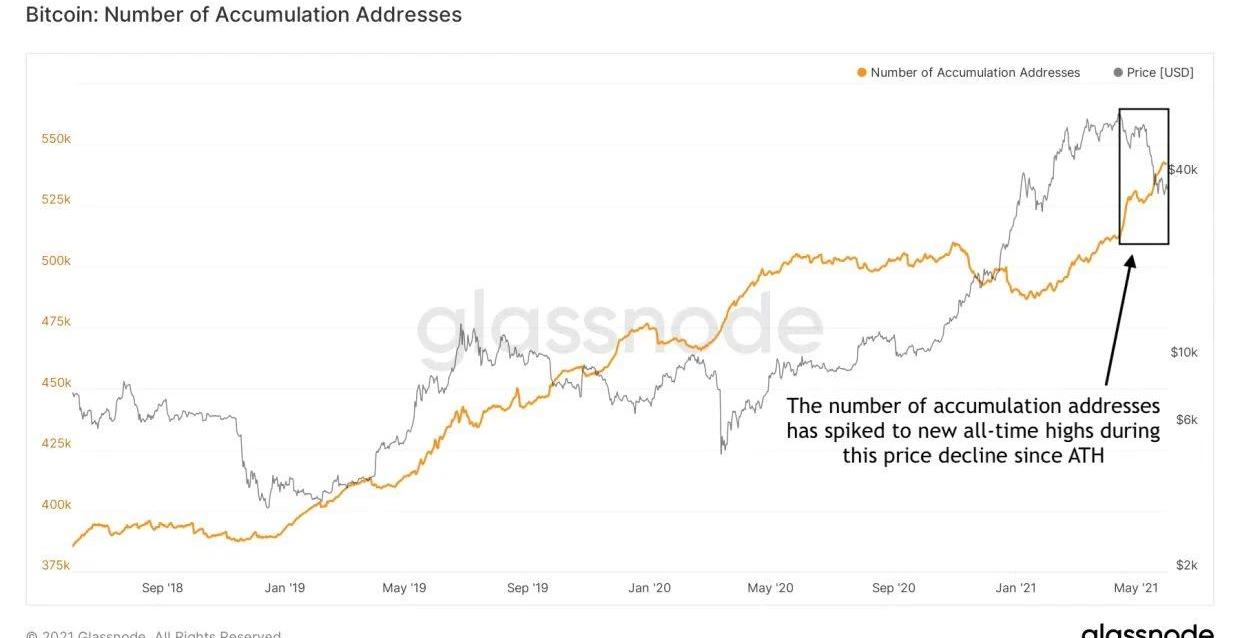The image size is (1240, 638).
Task: Select the black highlight rectangle on chart
Action: pos(1144,110)
